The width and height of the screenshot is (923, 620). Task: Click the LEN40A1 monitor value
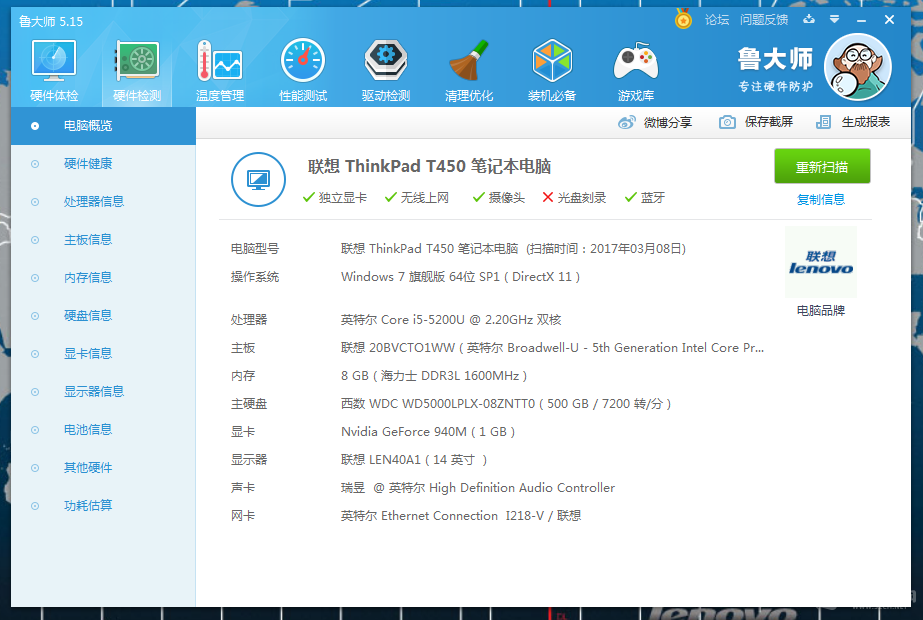tap(414, 460)
